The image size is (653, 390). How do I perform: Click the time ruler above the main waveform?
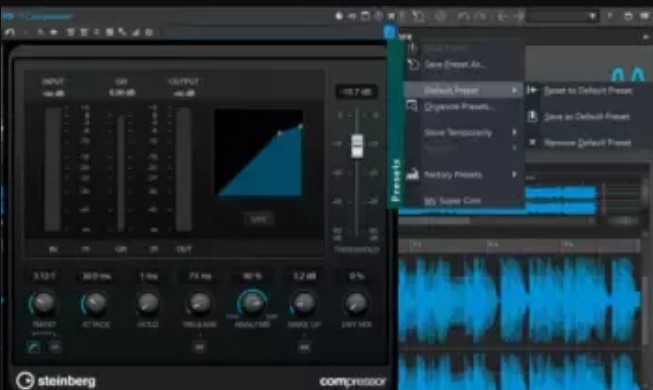(x=519, y=246)
